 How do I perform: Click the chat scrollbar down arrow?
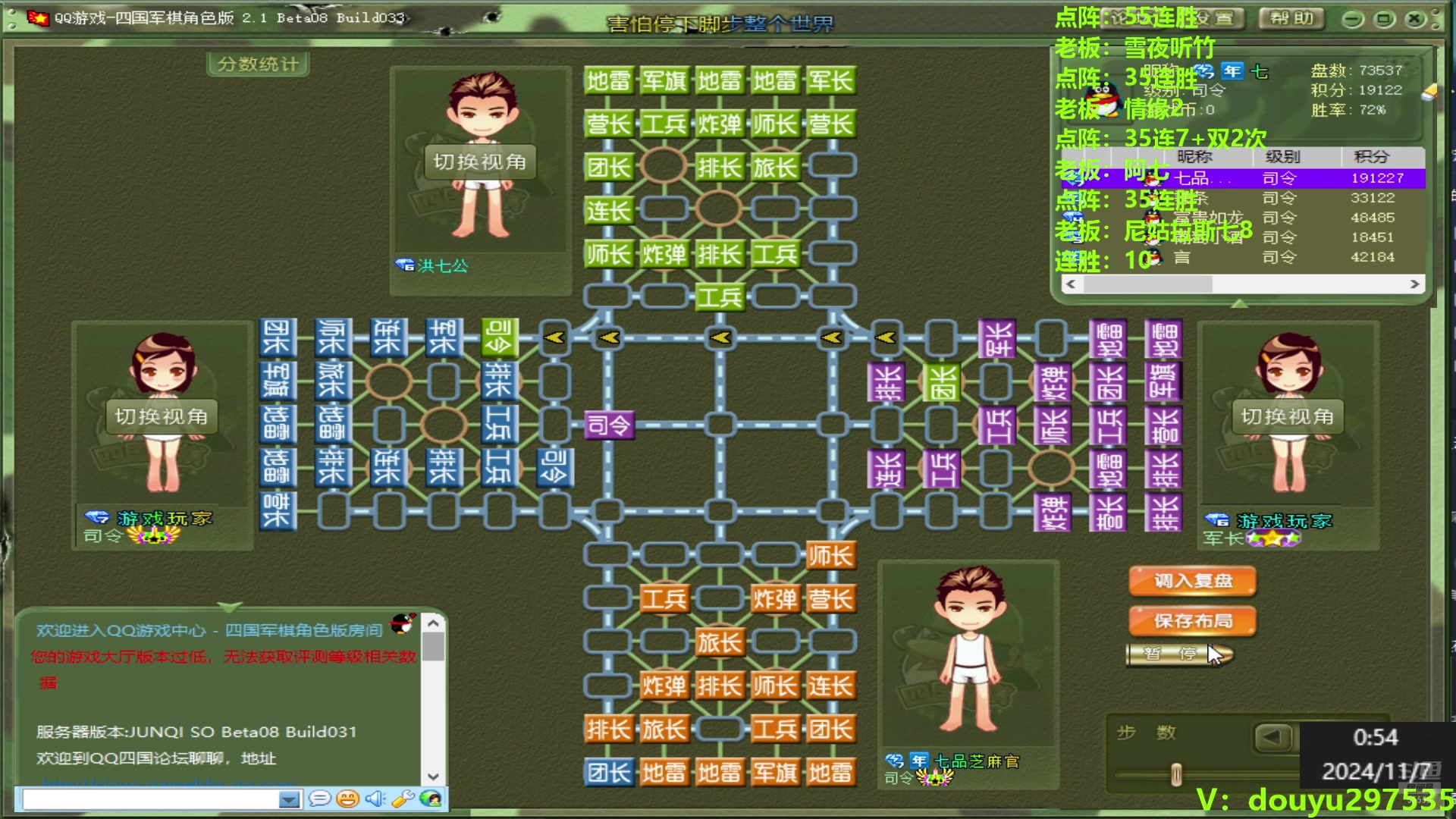pyautogui.click(x=433, y=777)
